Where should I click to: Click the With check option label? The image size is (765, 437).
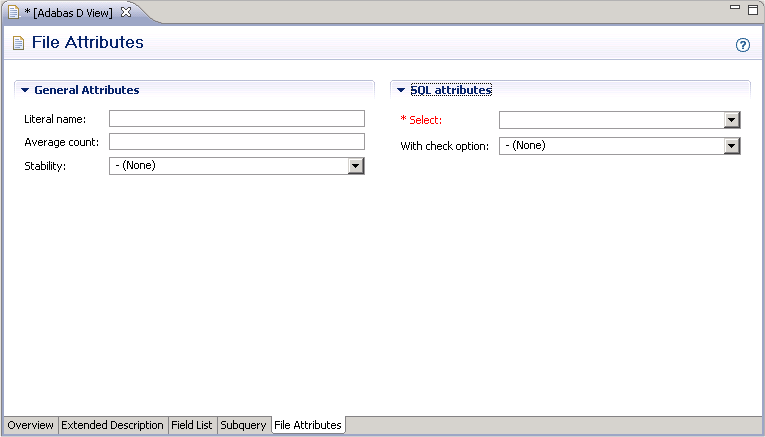pyautogui.click(x=444, y=146)
